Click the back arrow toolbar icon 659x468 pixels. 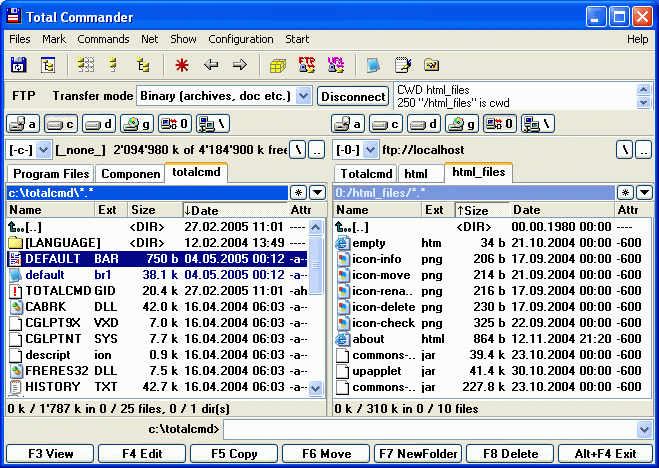point(211,65)
